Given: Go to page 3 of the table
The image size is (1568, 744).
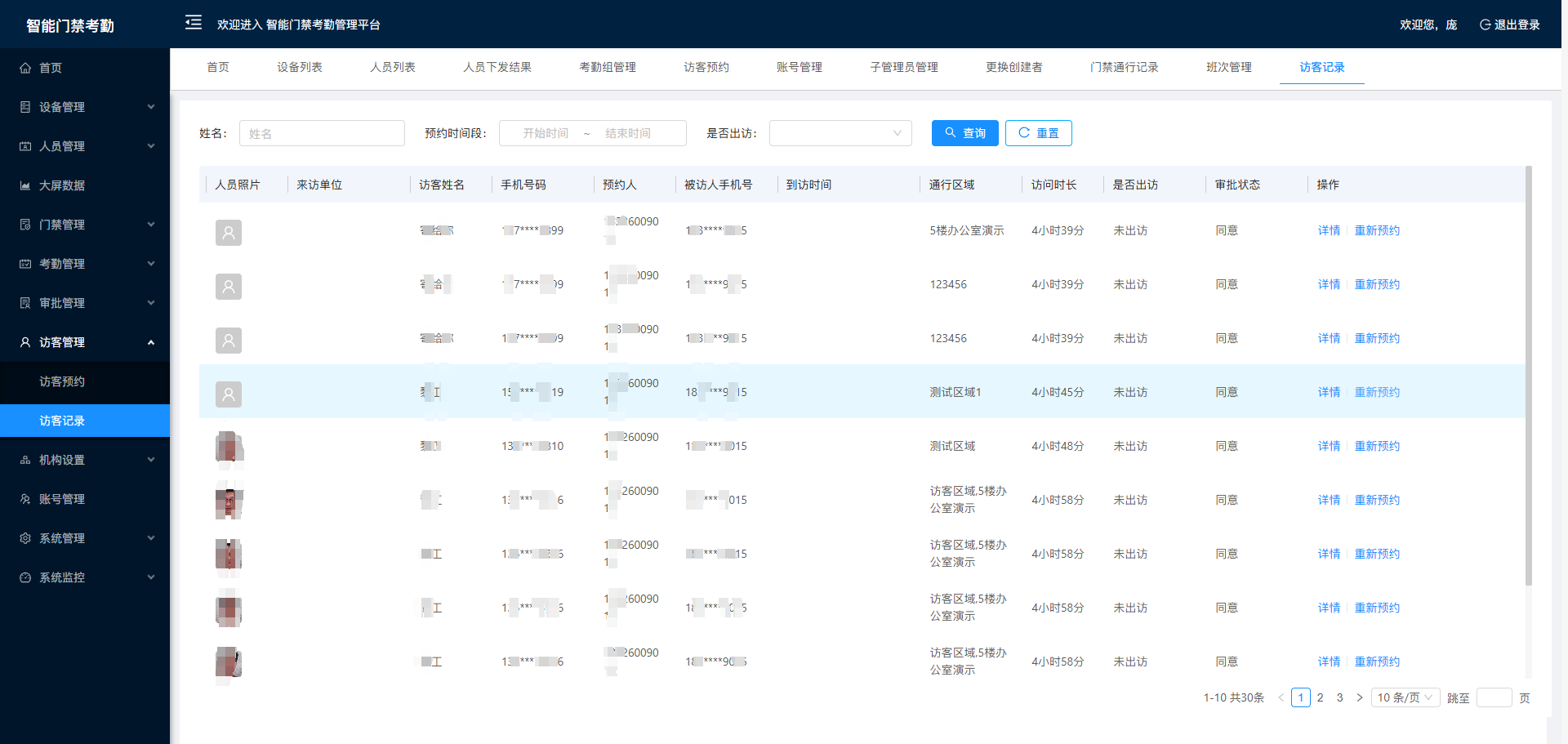Looking at the screenshot, I should [1340, 697].
